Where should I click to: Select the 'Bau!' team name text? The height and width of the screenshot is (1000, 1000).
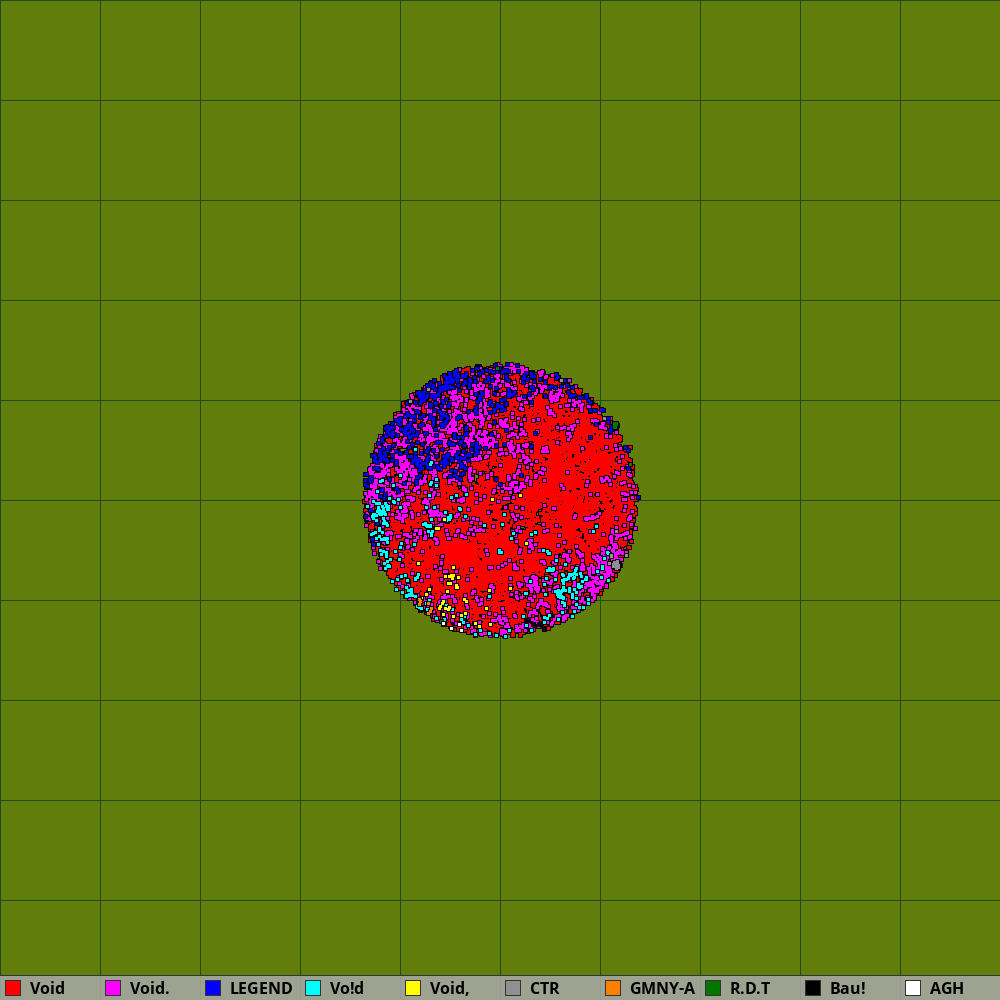(x=848, y=988)
